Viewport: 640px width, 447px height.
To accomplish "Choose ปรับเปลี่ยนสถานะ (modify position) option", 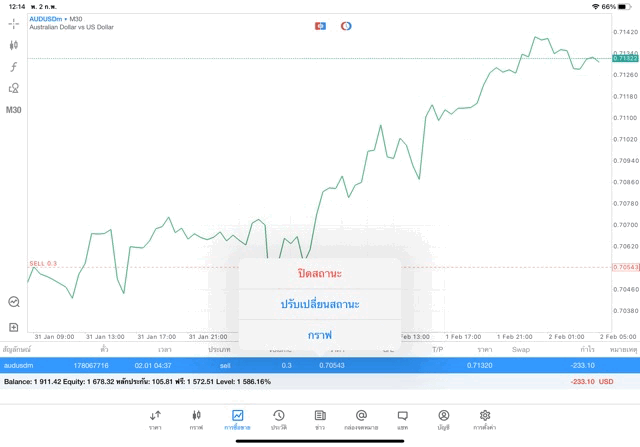I will [319, 304].
